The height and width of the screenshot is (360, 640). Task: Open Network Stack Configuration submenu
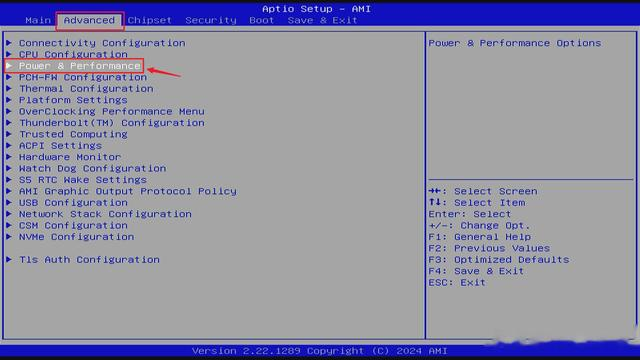tap(105, 214)
